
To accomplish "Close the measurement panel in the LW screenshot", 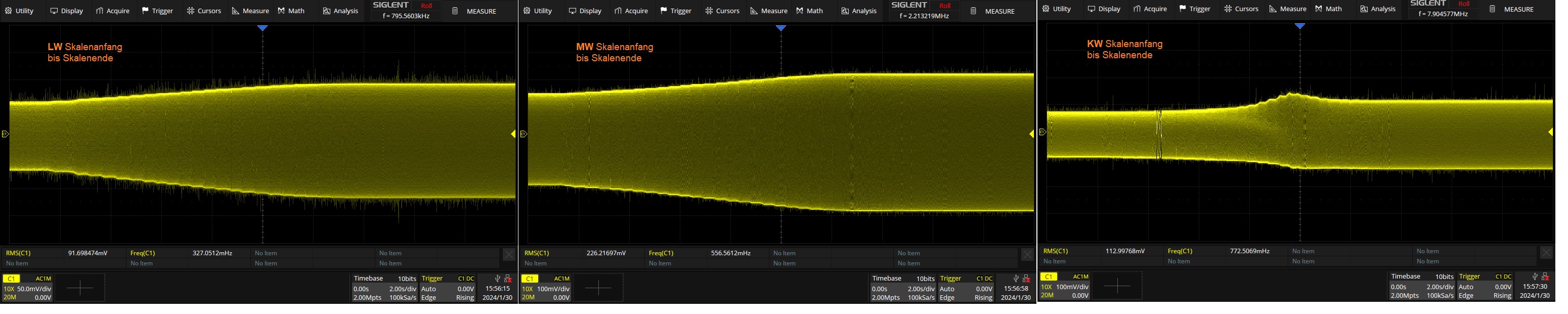I will point(509,255).
